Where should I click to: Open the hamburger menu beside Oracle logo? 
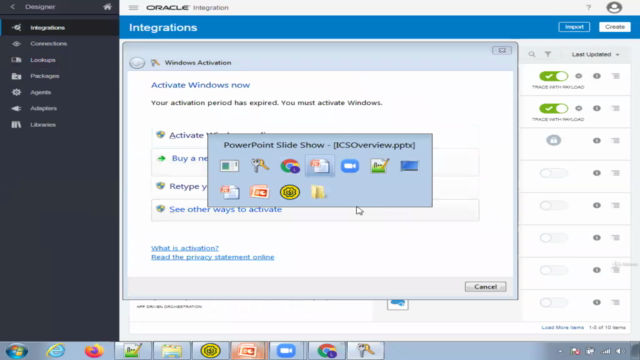[x=133, y=7]
